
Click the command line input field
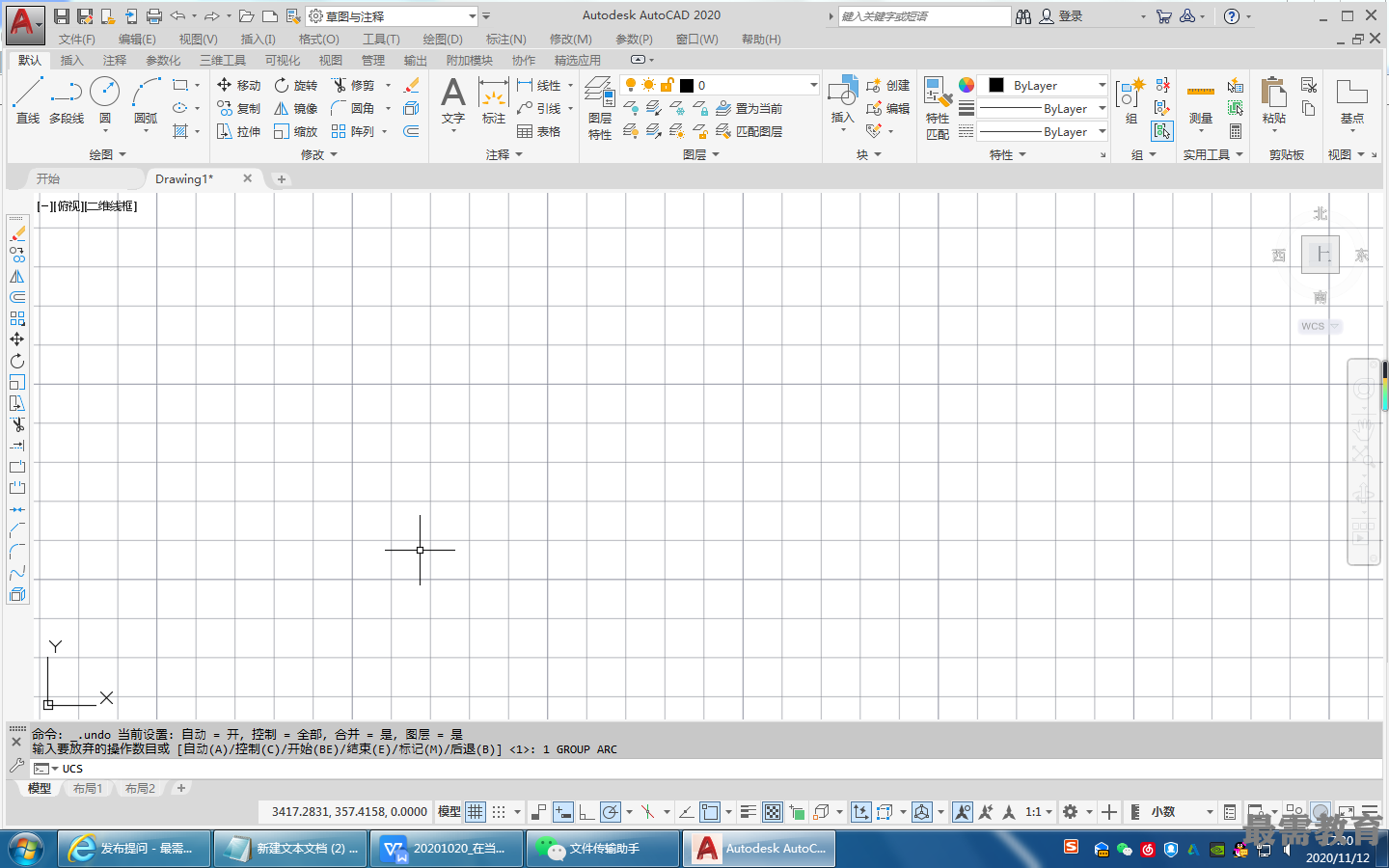[x=719, y=769]
